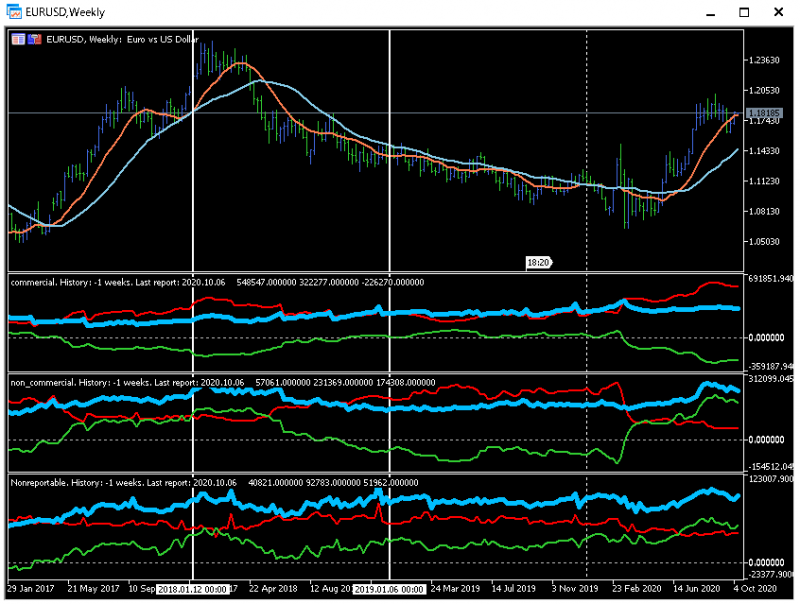Click the 1.23630 level on price scale
Screen dimensions: 800x604
point(764,60)
